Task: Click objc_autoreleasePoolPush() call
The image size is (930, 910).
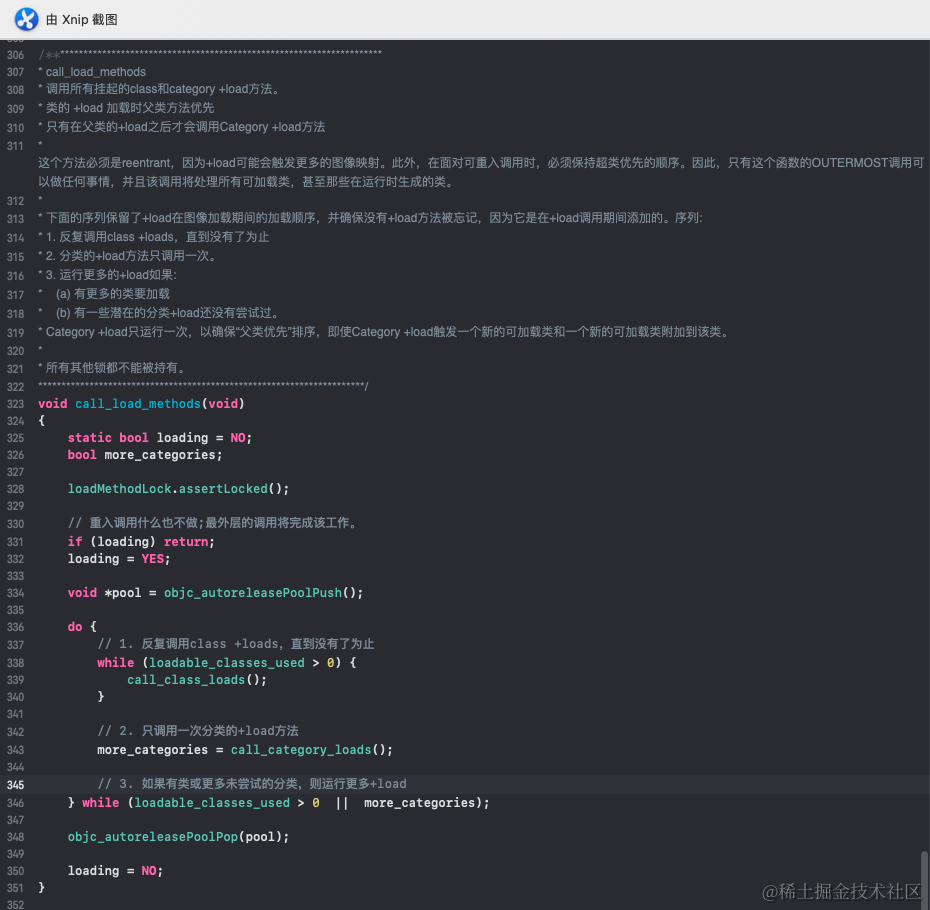Action: click(263, 593)
